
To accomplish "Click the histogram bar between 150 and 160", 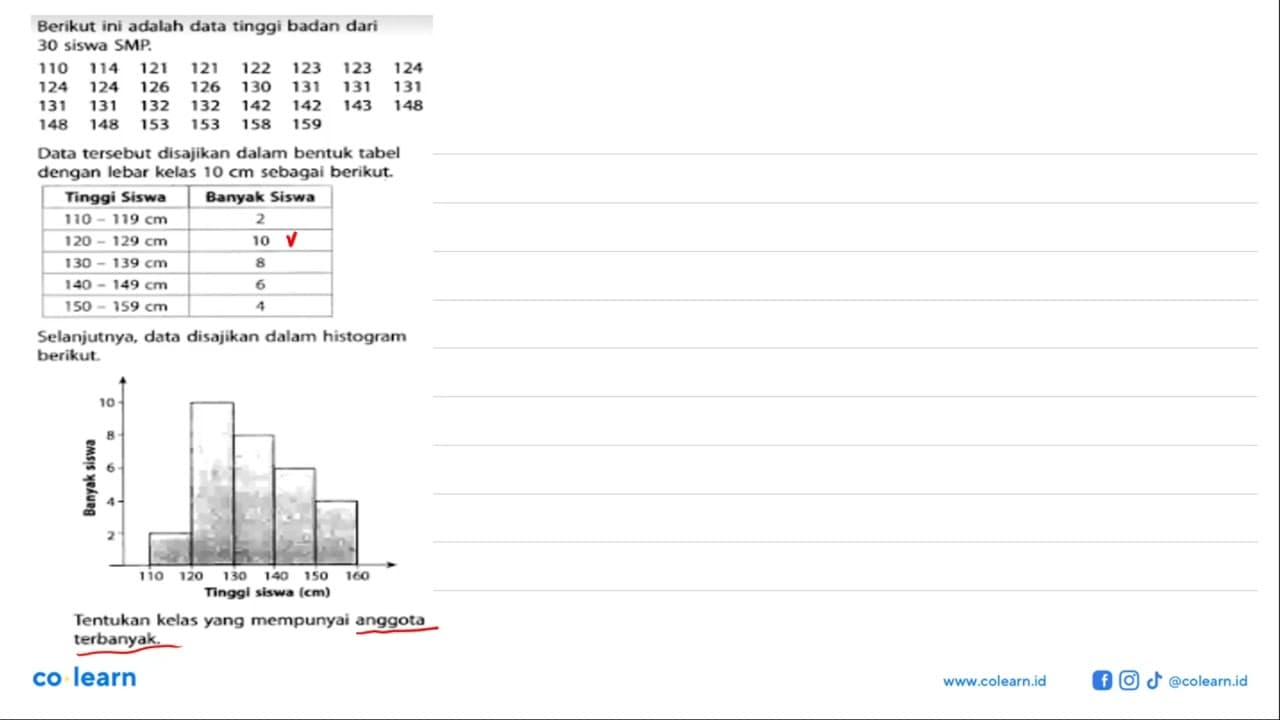I will point(336,533).
